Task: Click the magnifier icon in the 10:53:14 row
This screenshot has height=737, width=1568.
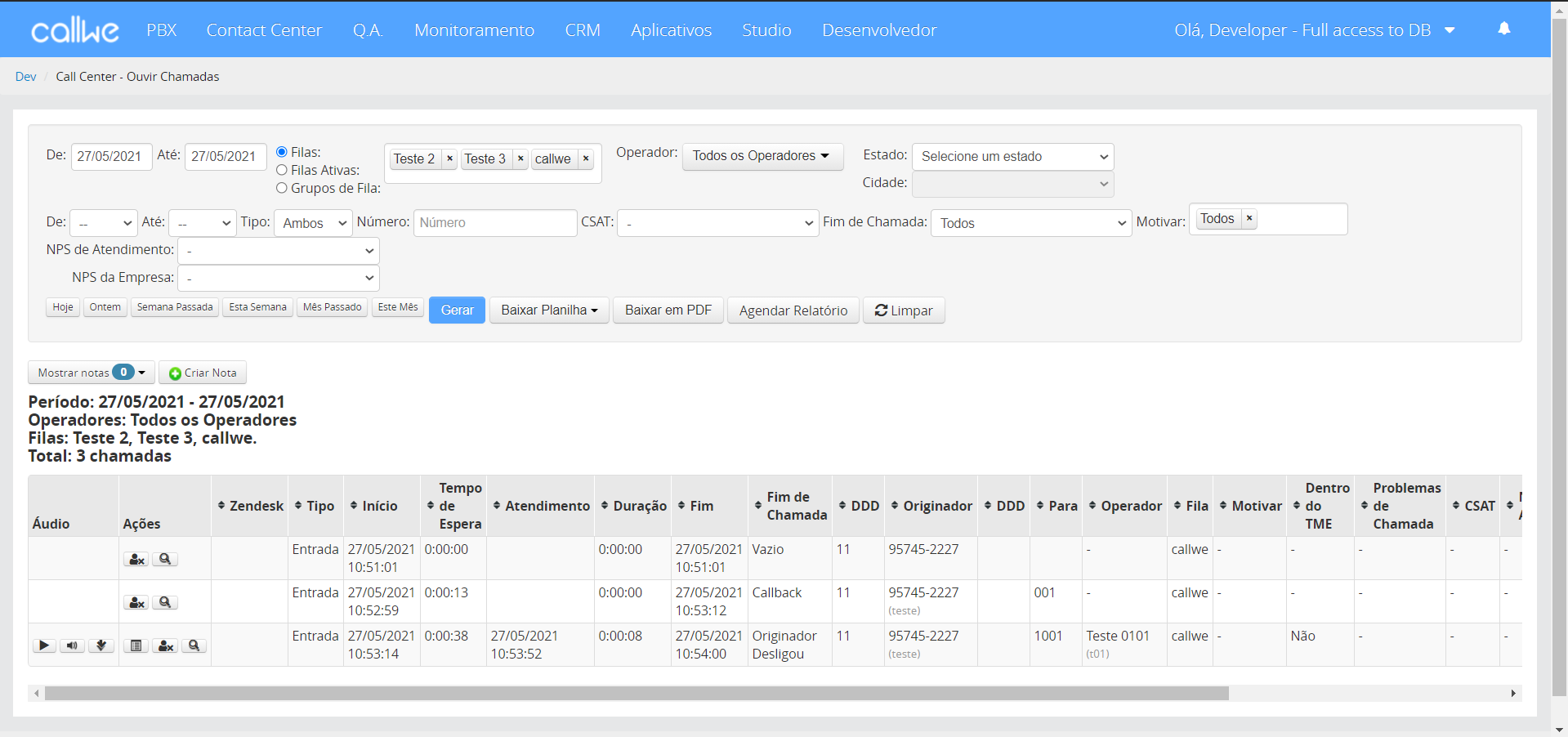Action: (194, 645)
